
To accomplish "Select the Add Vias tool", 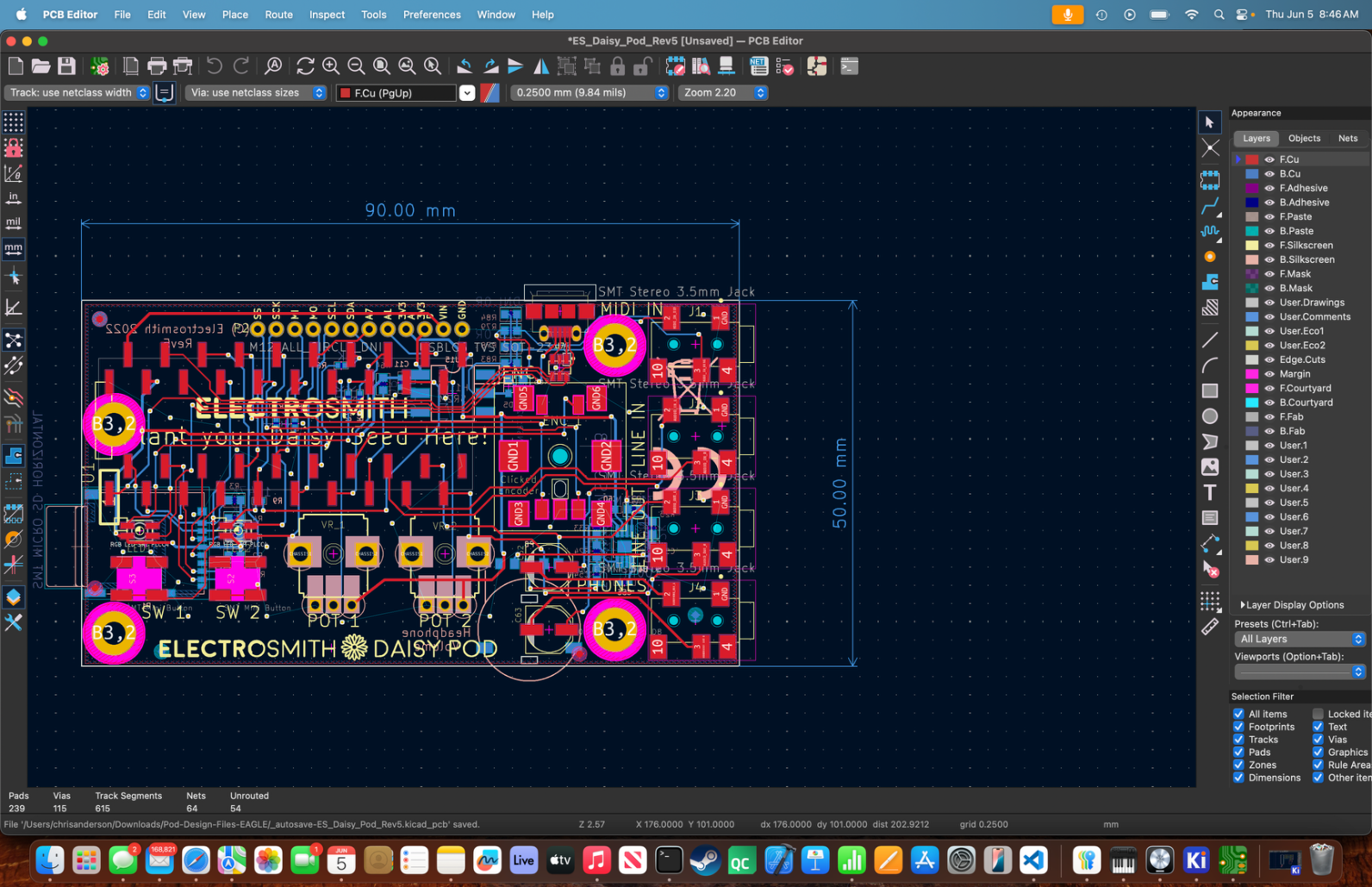I will coord(1210,257).
